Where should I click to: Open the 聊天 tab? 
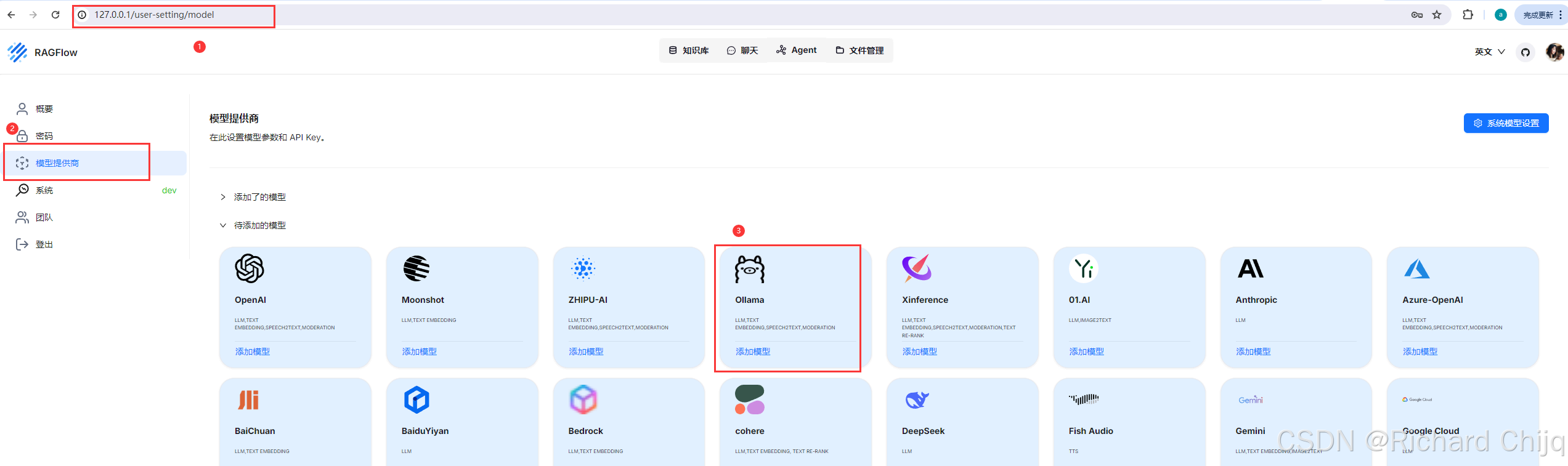742,50
